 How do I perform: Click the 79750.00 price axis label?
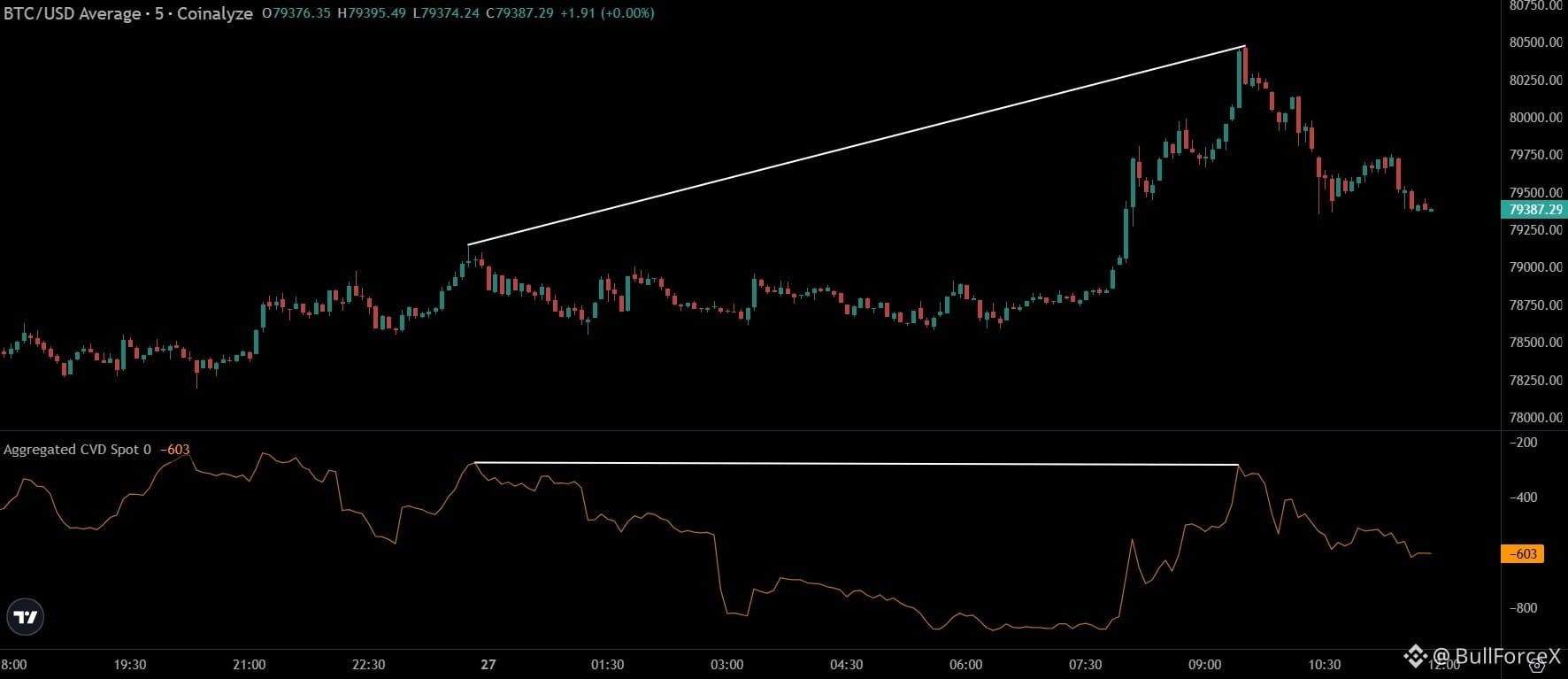[1535, 155]
